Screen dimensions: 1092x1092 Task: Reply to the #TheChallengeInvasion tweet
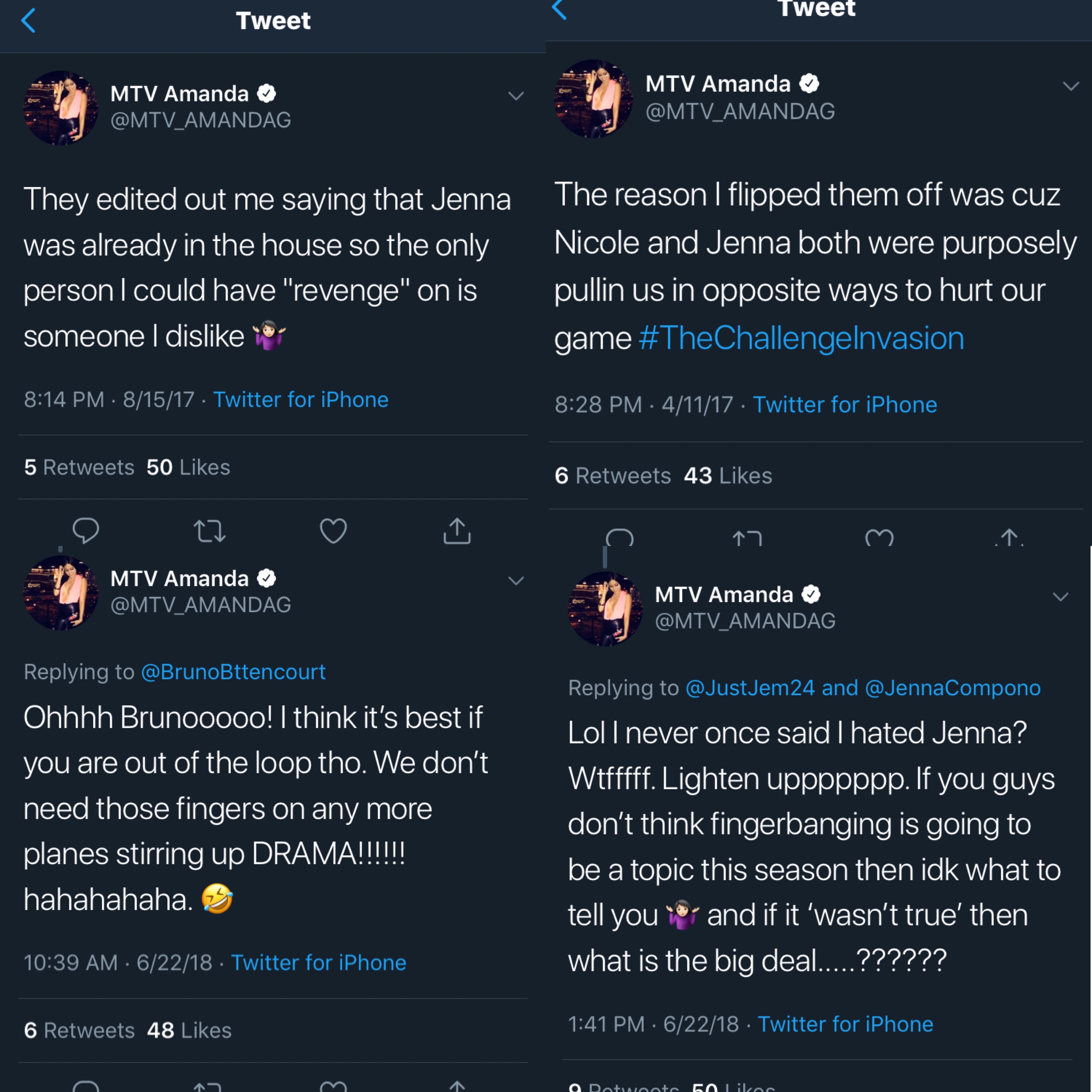(620, 537)
